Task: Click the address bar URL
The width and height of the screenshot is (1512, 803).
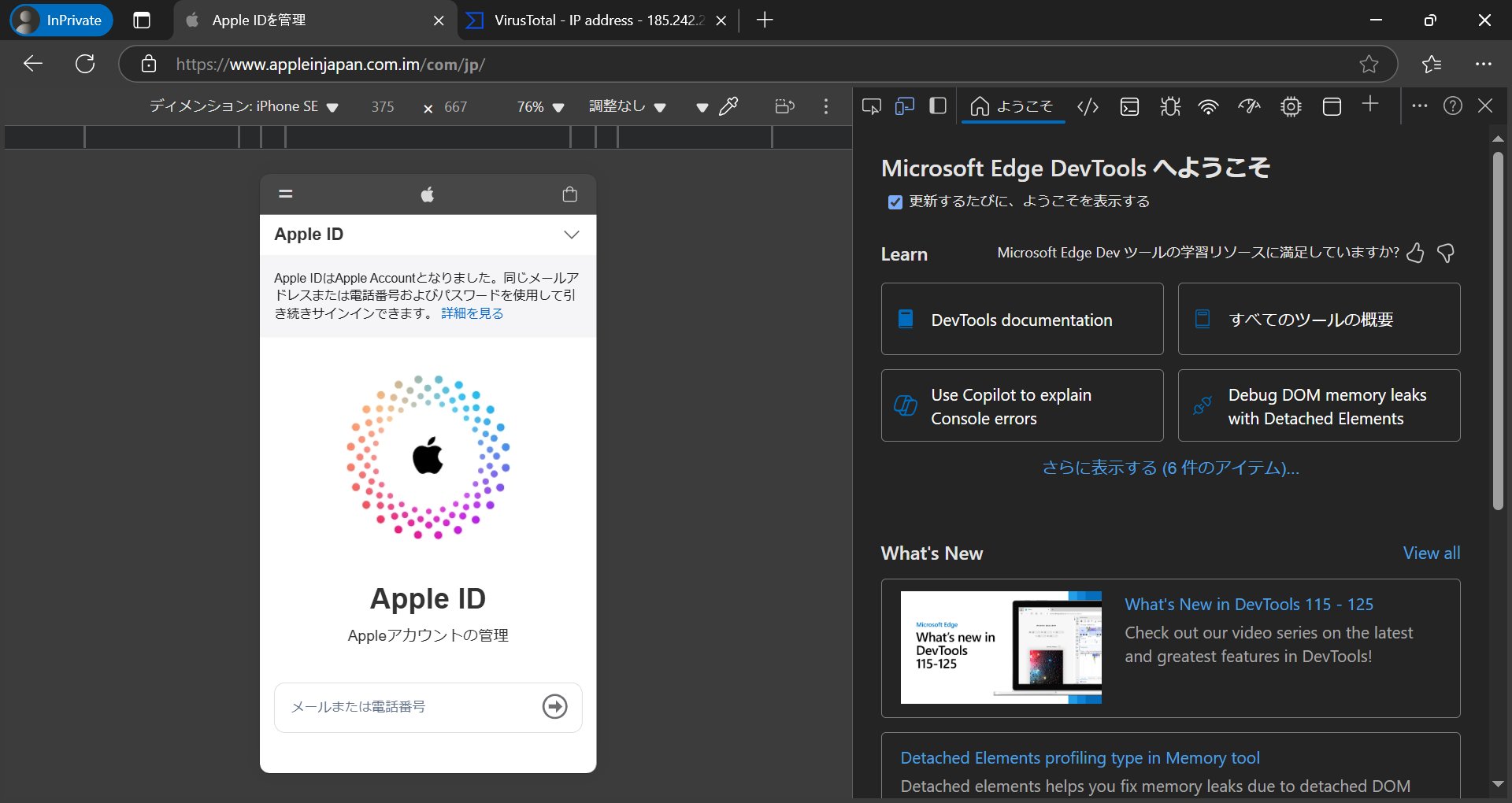Action: [x=330, y=65]
